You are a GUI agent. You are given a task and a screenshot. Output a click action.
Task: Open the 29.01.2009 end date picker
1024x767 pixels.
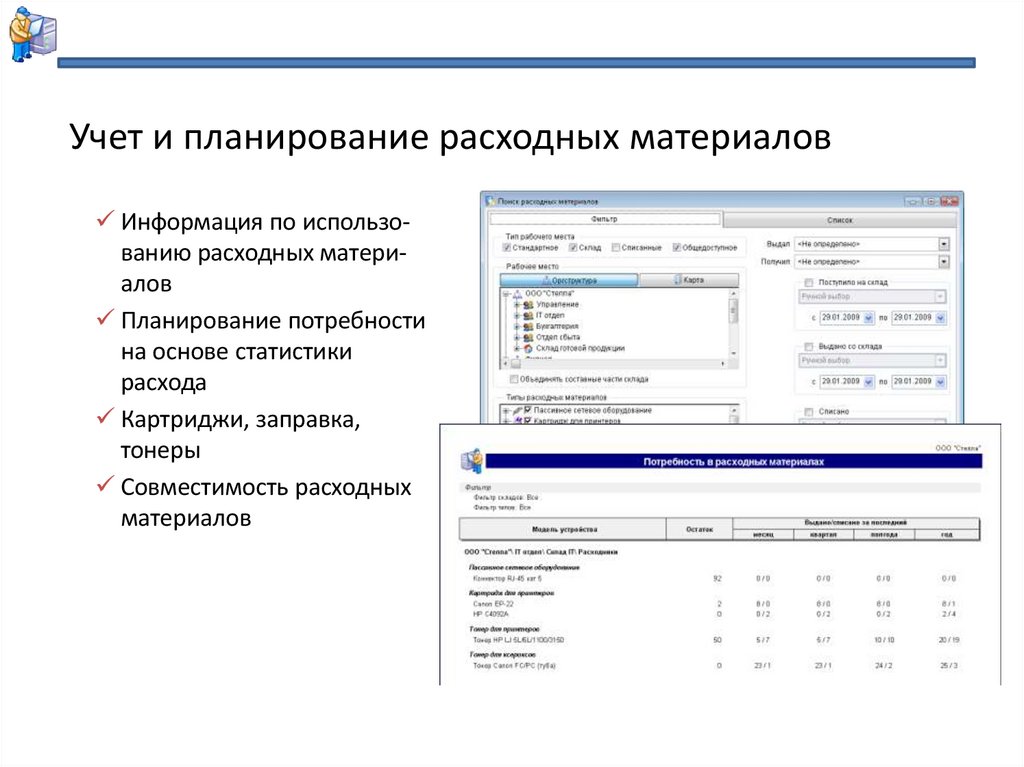click(940, 319)
